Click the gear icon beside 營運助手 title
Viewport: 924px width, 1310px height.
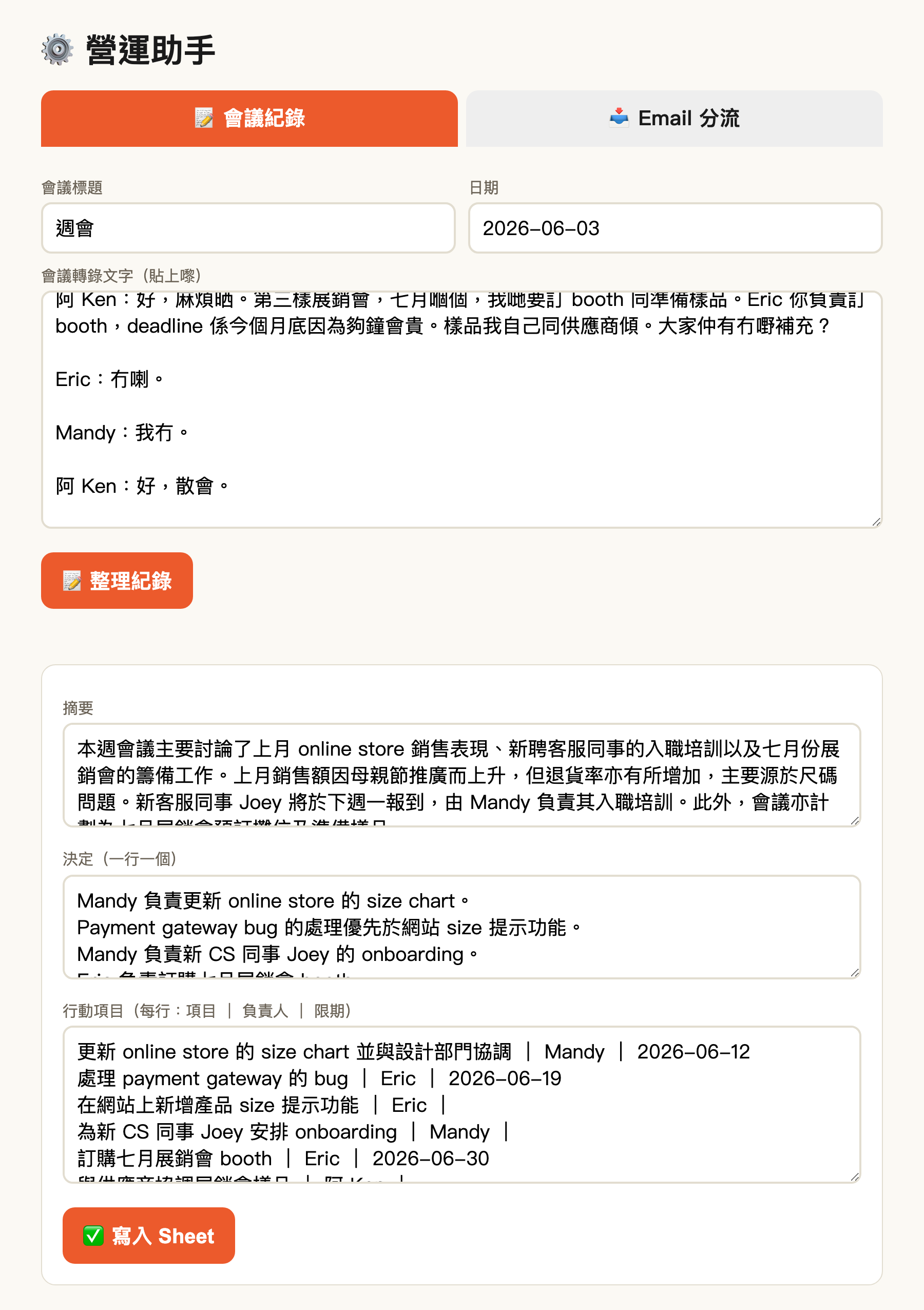[x=57, y=50]
